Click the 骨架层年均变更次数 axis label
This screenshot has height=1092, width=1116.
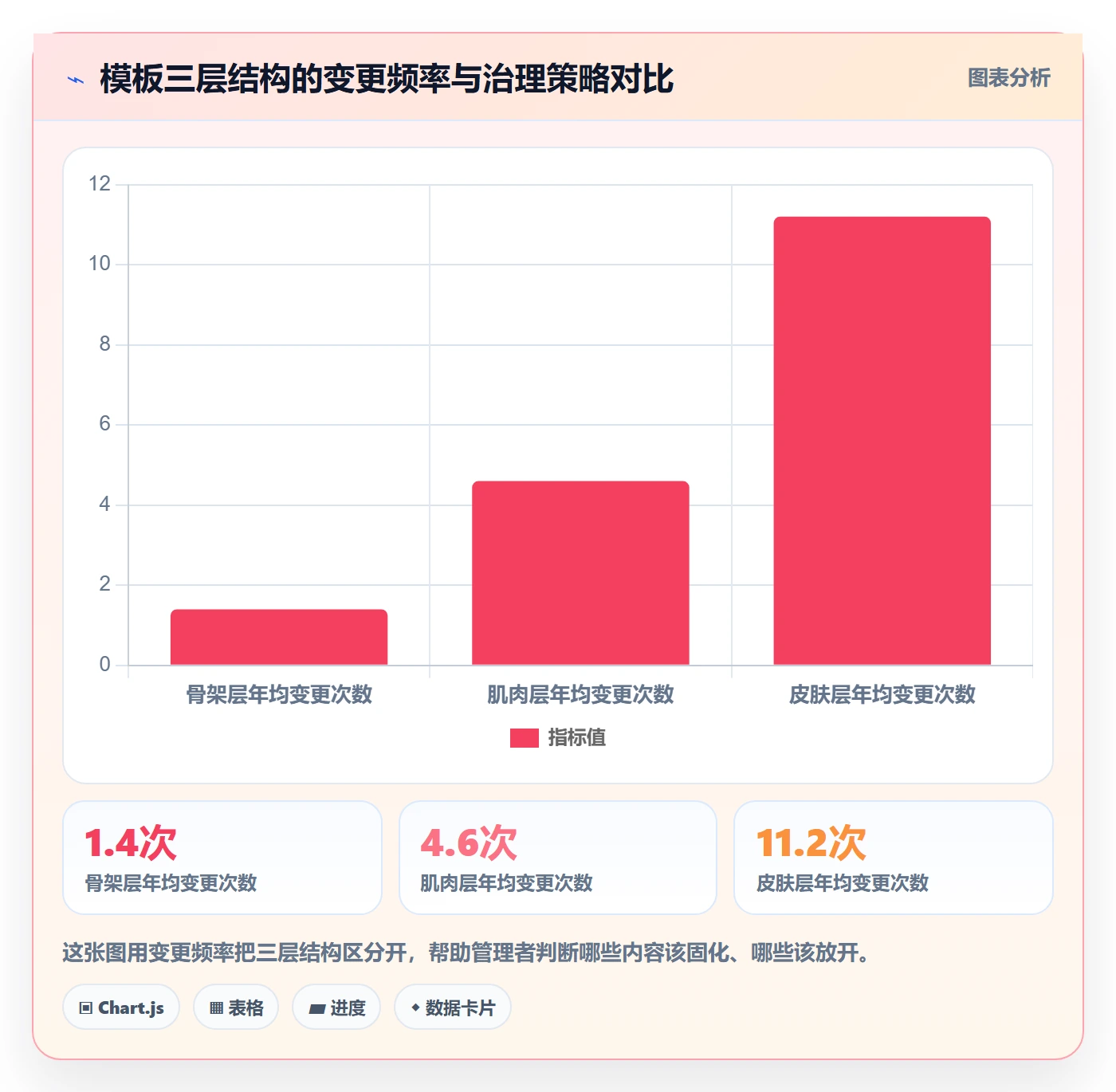tap(279, 694)
